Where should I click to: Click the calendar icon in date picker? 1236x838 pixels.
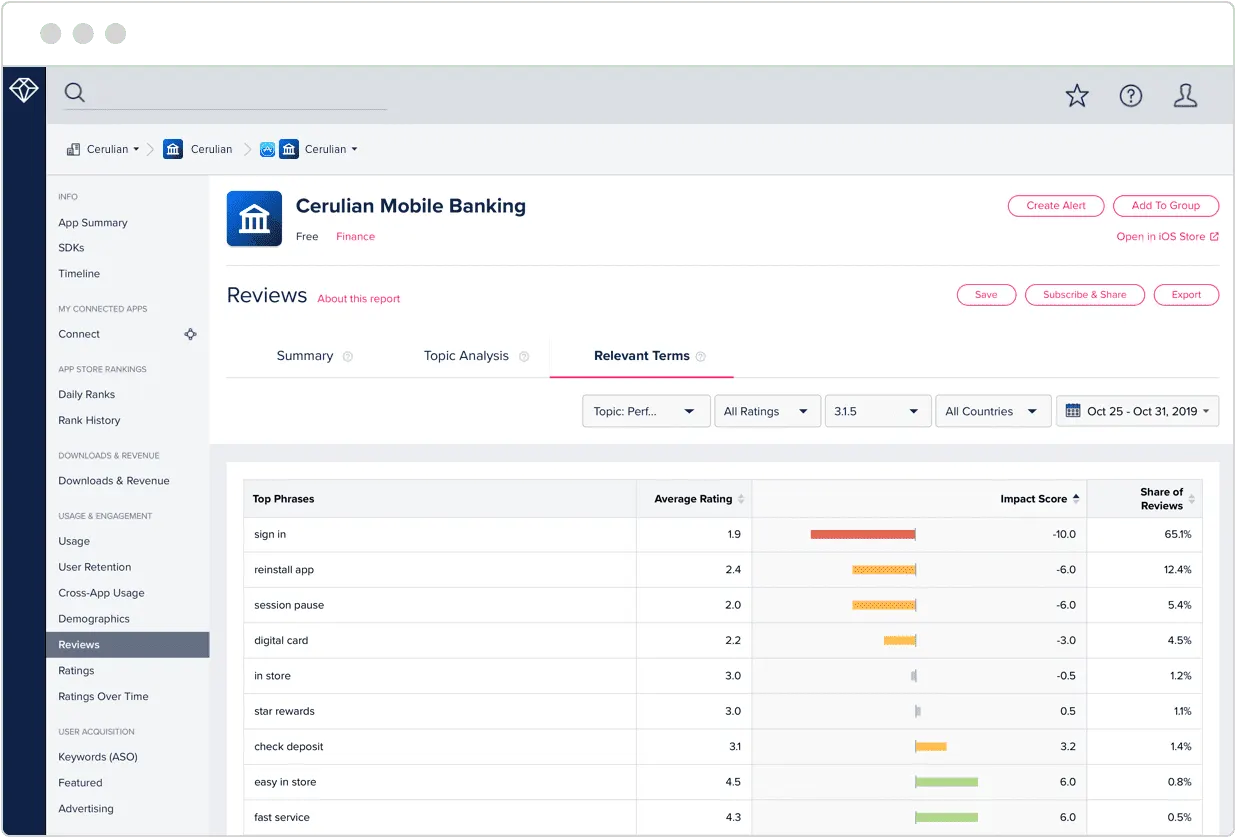pos(1073,411)
